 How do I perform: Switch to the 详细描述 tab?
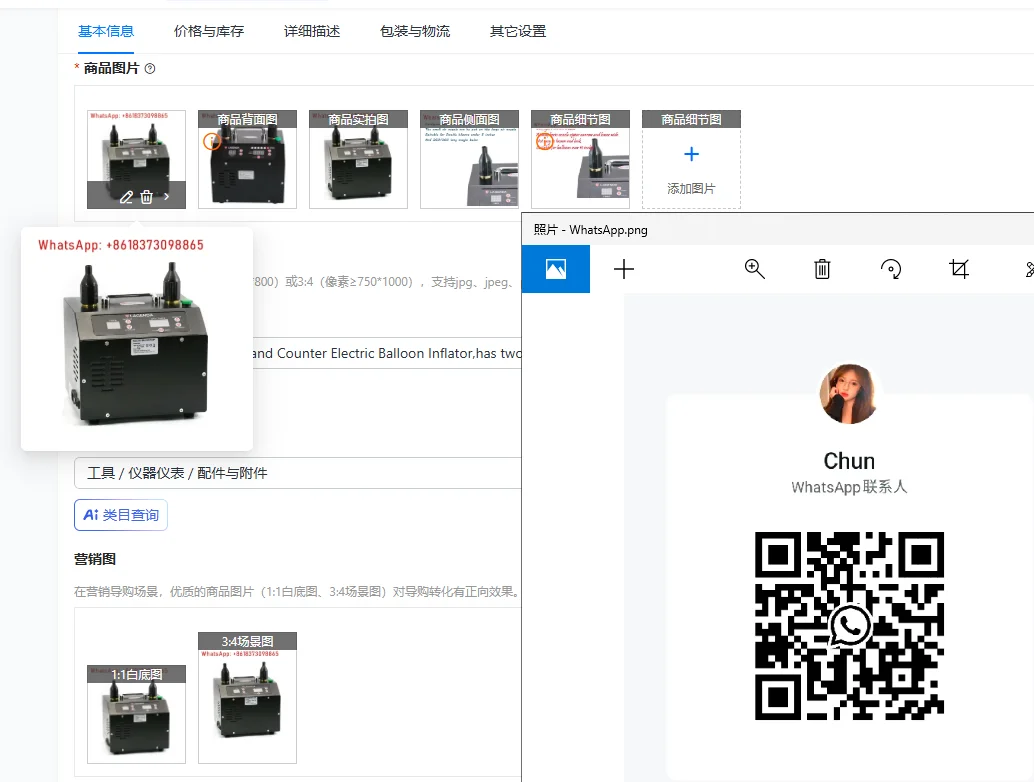(312, 31)
